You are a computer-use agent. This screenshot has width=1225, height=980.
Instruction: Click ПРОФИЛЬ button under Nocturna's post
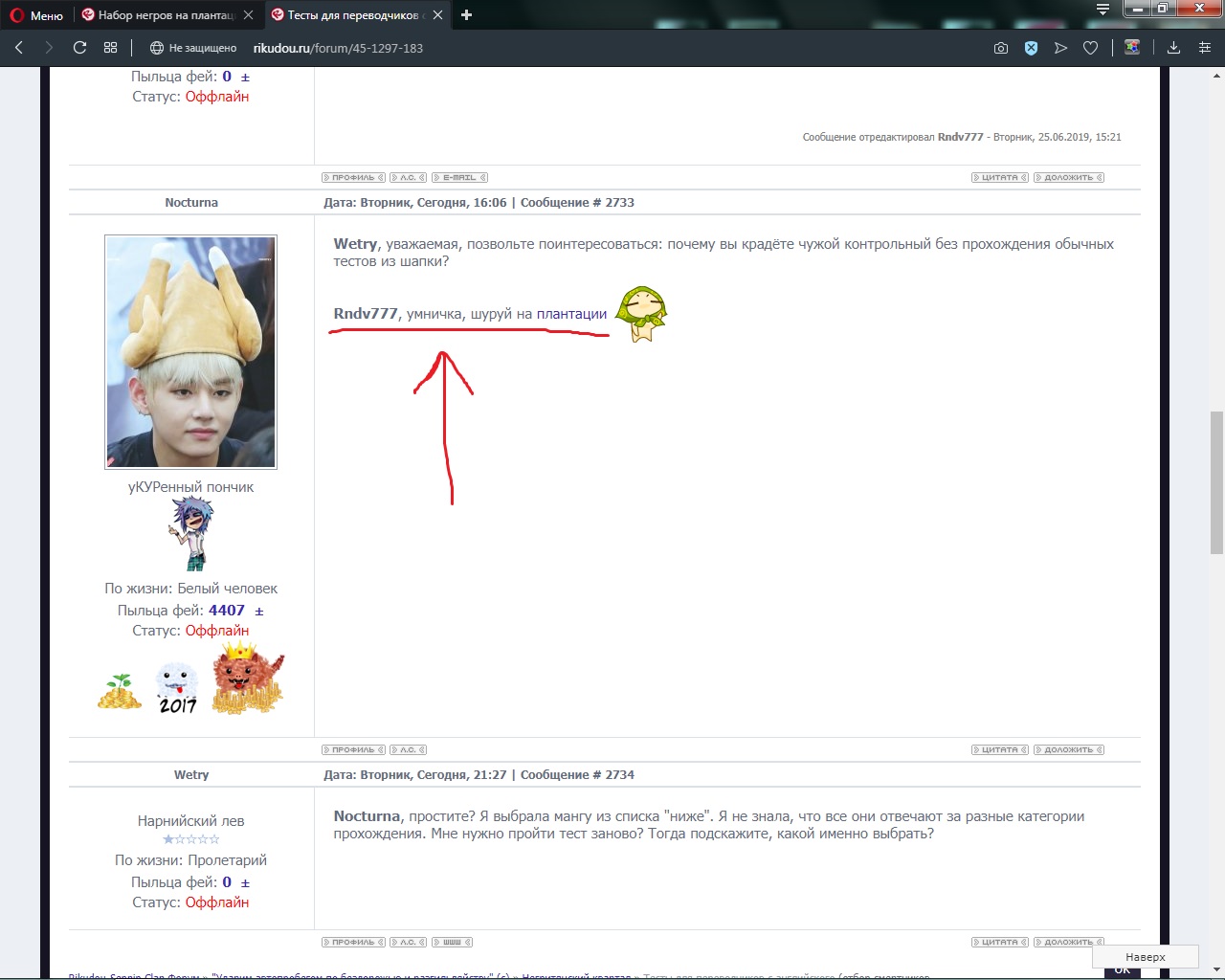[353, 750]
